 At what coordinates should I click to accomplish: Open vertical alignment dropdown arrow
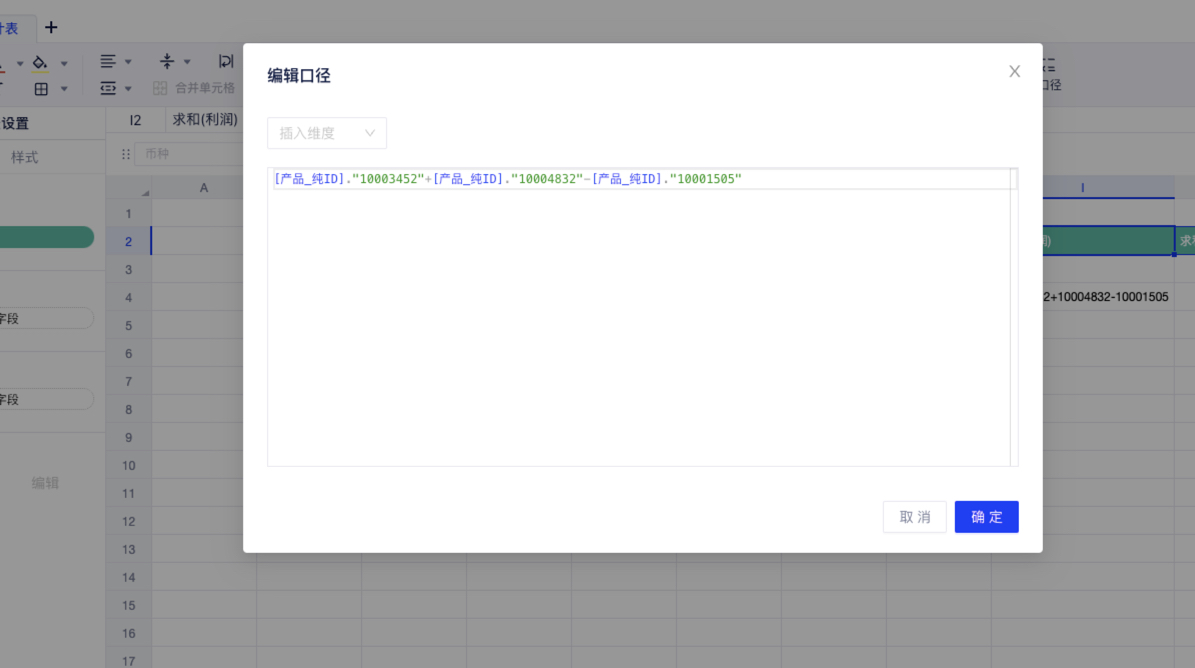click(x=187, y=62)
